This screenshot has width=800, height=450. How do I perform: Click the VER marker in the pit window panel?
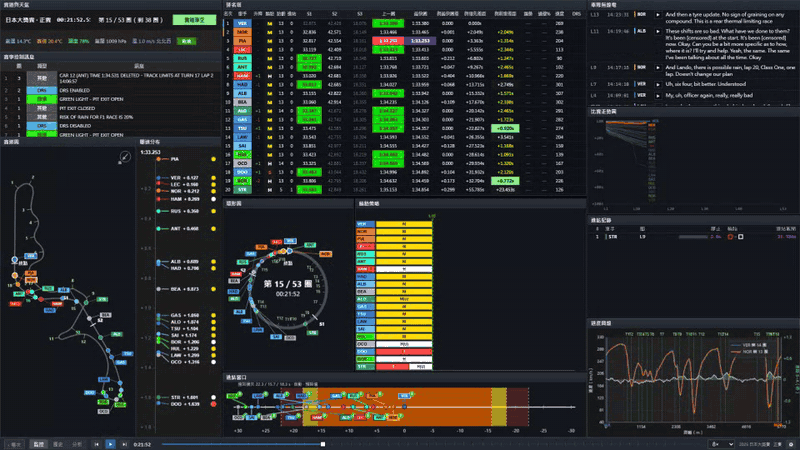click(x=405, y=395)
